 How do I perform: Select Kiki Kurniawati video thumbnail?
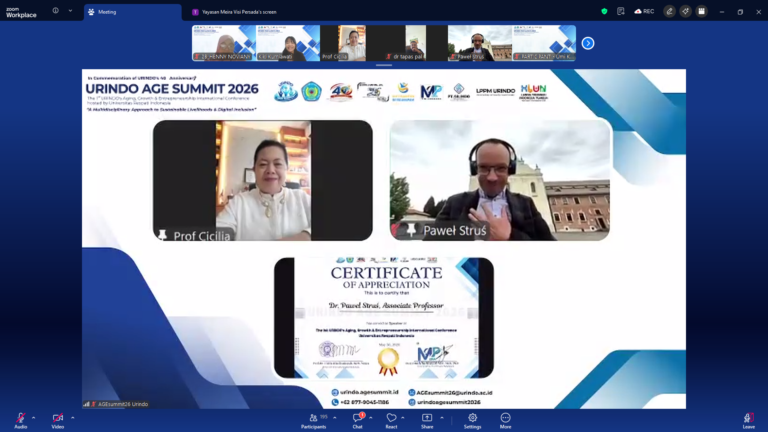pyautogui.click(x=288, y=43)
